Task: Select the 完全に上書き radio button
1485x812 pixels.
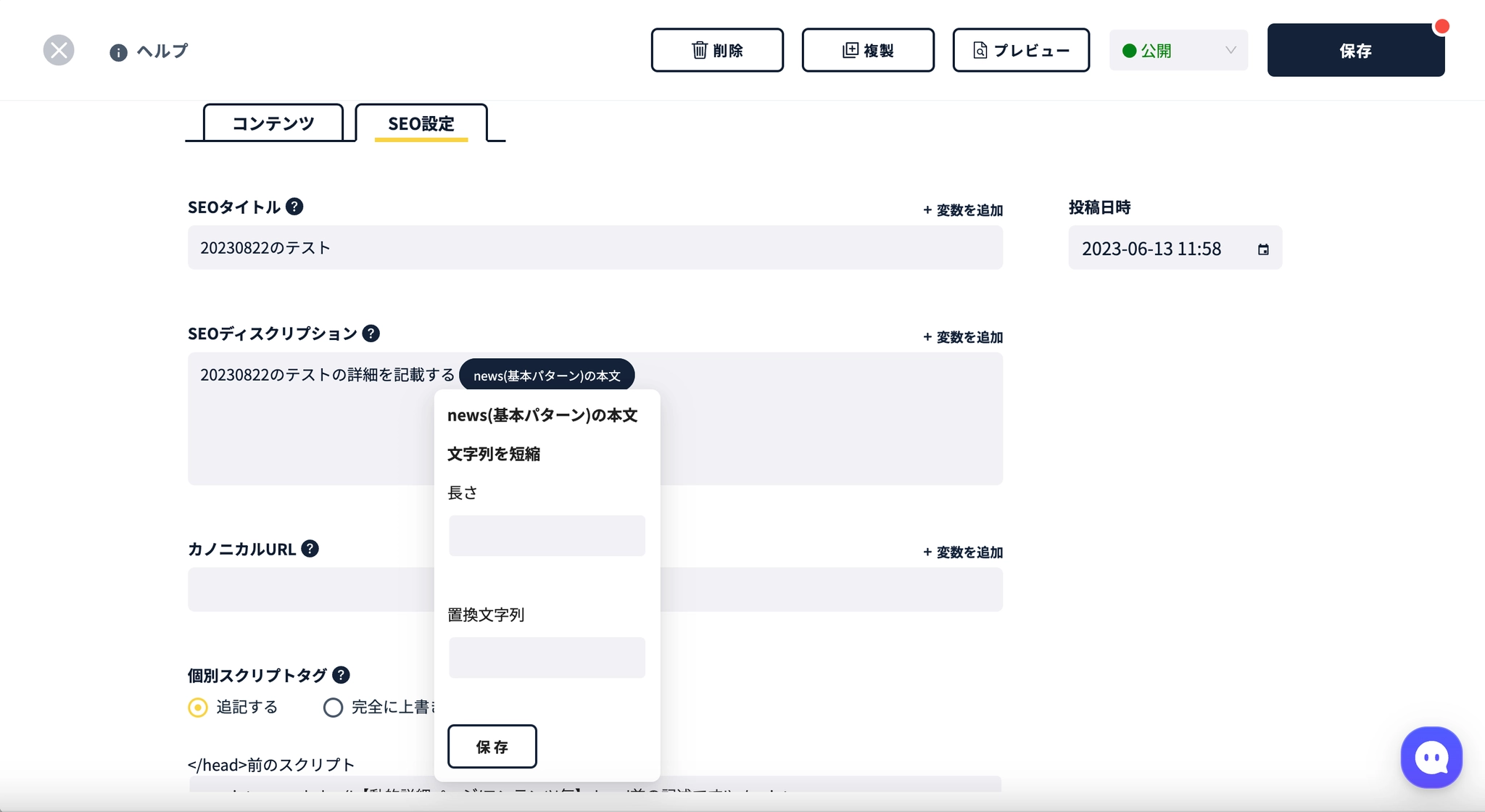Action: click(333, 708)
